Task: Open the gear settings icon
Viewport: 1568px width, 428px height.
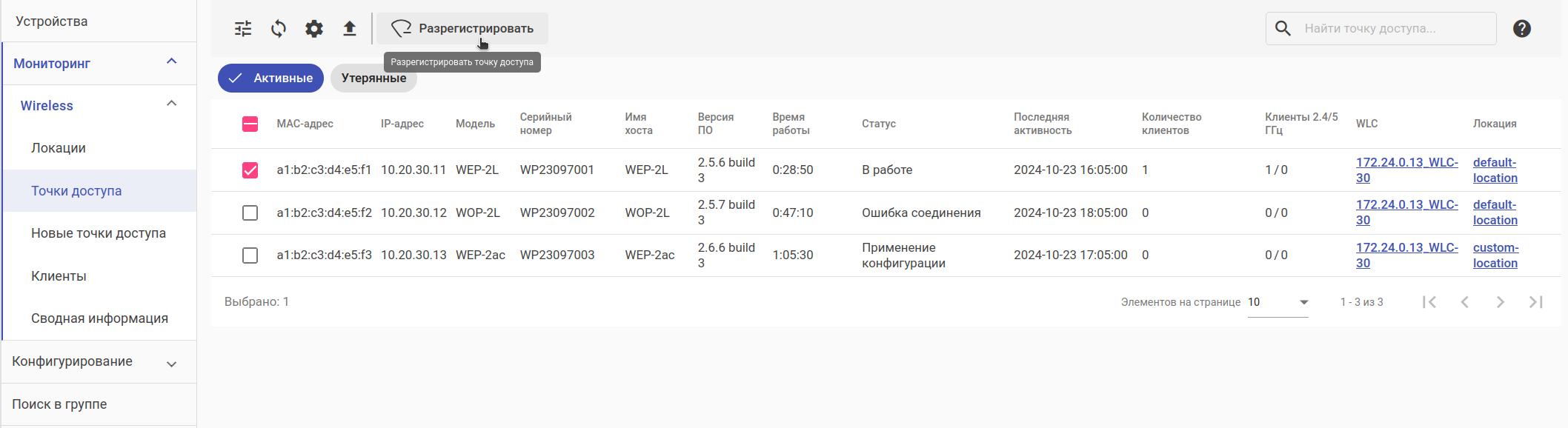Action: coord(314,29)
